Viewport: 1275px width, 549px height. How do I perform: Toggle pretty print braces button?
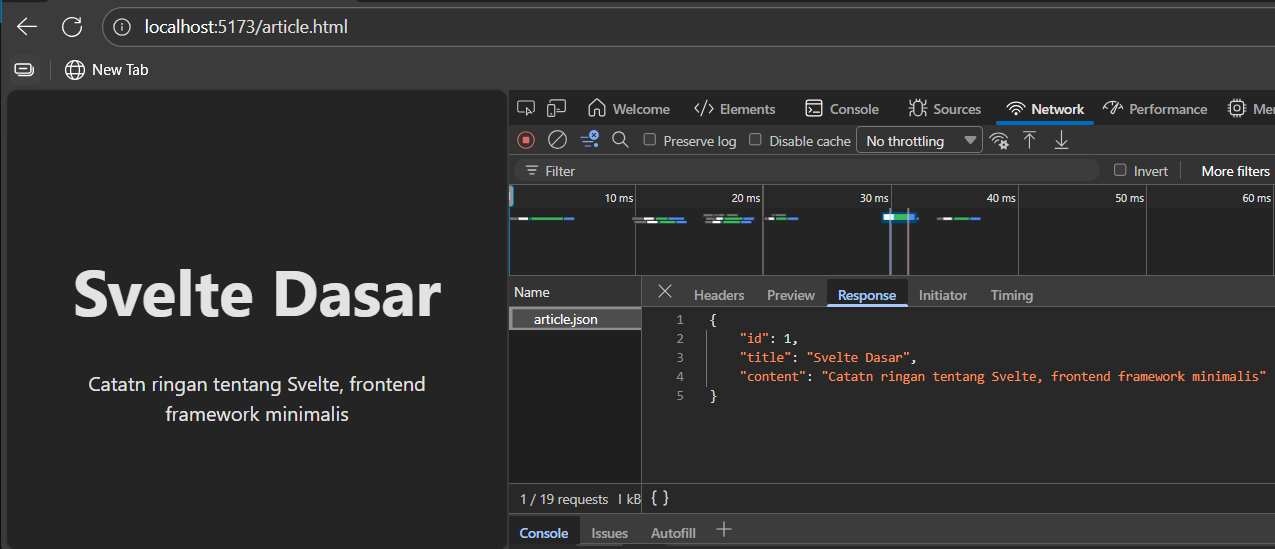[660, 498]
